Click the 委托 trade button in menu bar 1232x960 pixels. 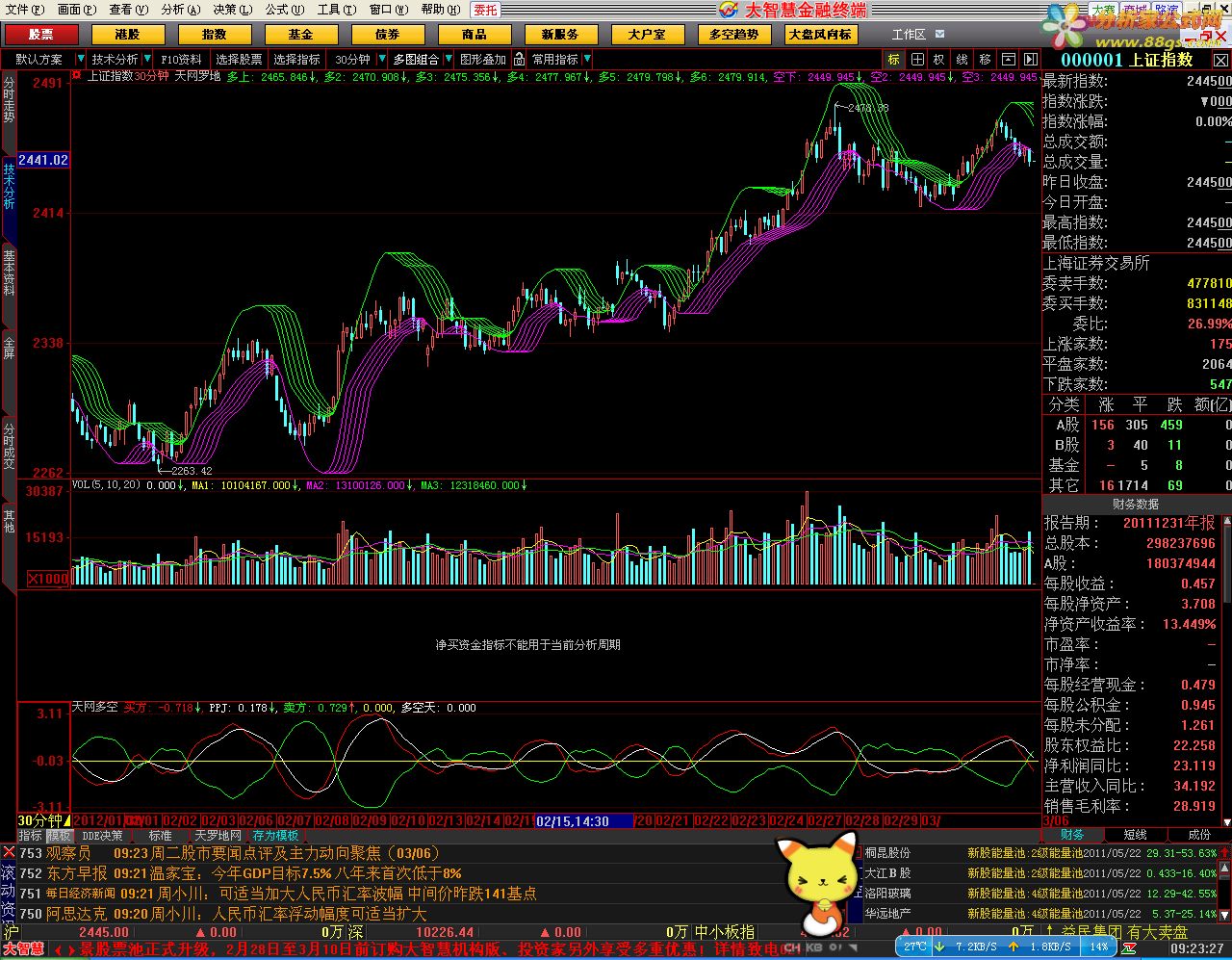tap(485, 10)
